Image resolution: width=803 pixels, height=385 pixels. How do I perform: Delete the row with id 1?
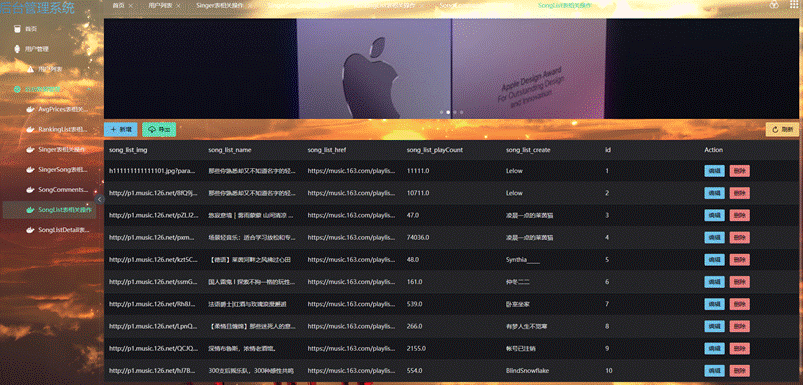[x=739, y=171]
